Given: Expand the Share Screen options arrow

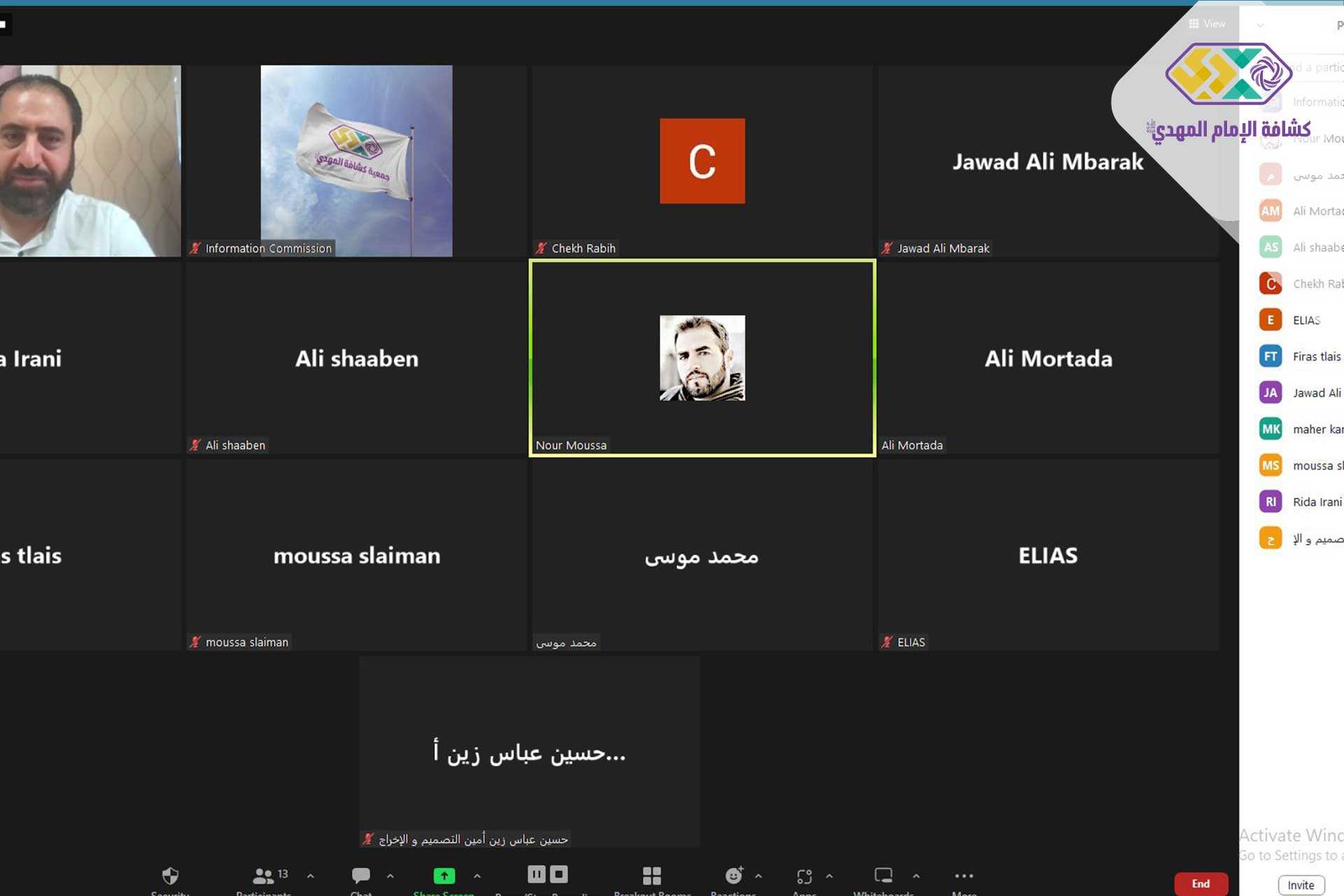Looking at the screenshot, I should pos(477,876).
